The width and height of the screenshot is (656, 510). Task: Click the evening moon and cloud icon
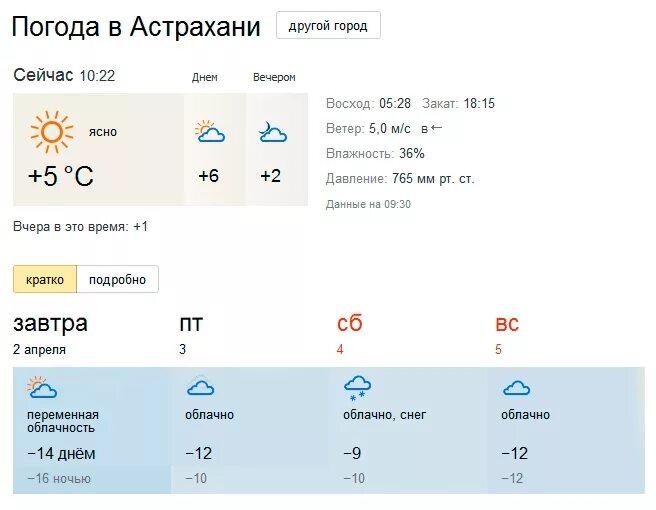click(270, 132)
